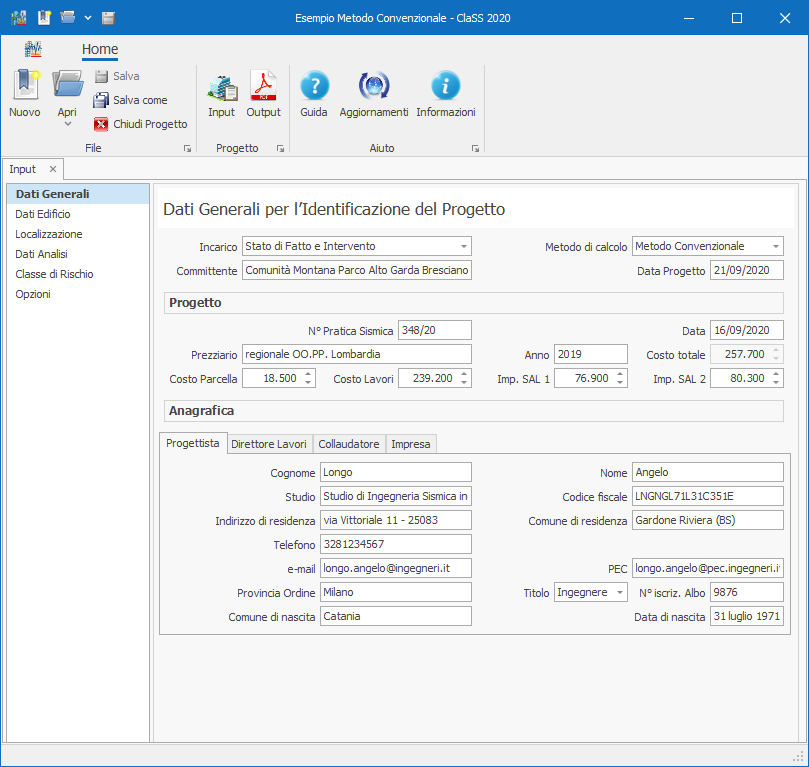Screen dimensions: 809x767
Task: Click the Salva come icon
Action: [101, 100]
